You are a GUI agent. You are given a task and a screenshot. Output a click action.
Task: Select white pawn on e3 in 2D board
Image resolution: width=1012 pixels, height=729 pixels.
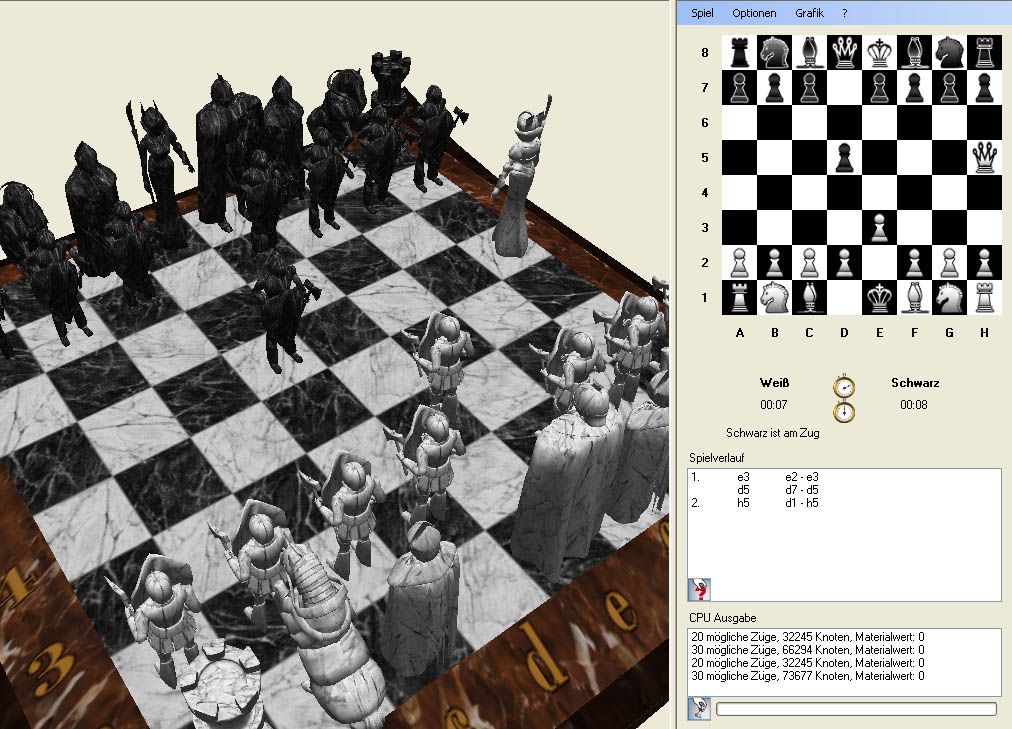(x=879, y=227)
